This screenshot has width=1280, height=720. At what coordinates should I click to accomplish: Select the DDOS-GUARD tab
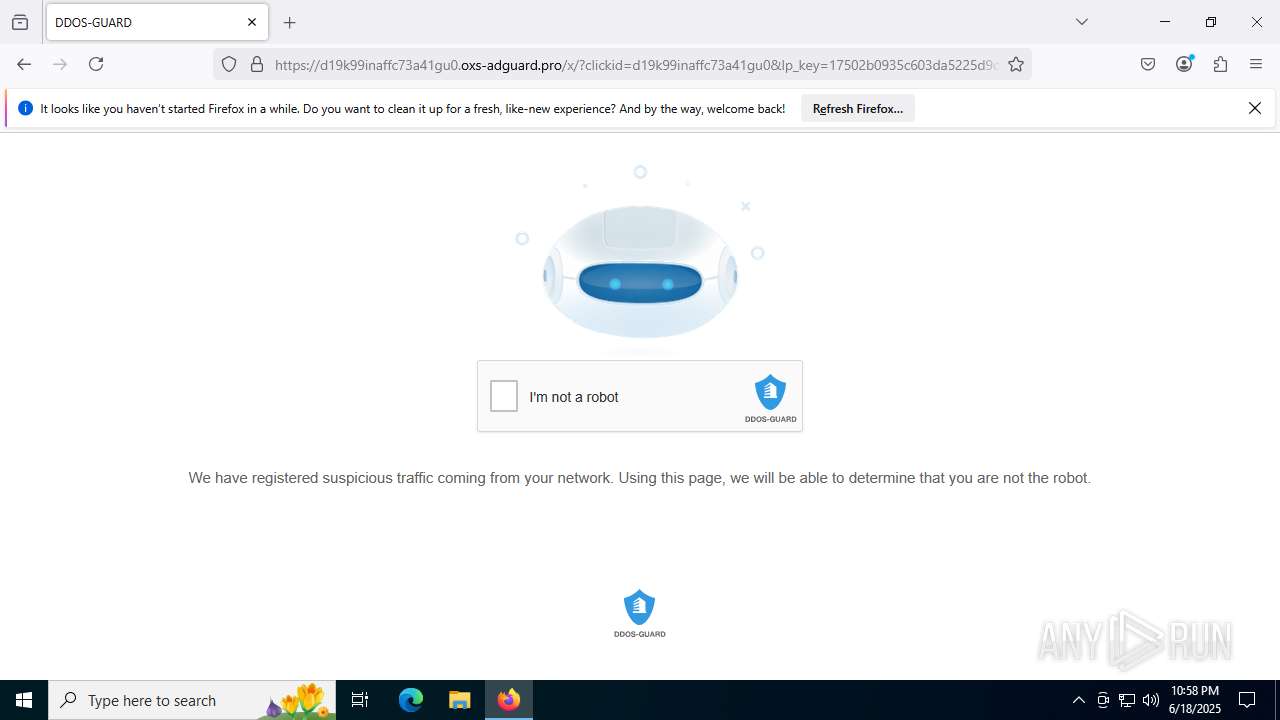click(x=157, y=22)
